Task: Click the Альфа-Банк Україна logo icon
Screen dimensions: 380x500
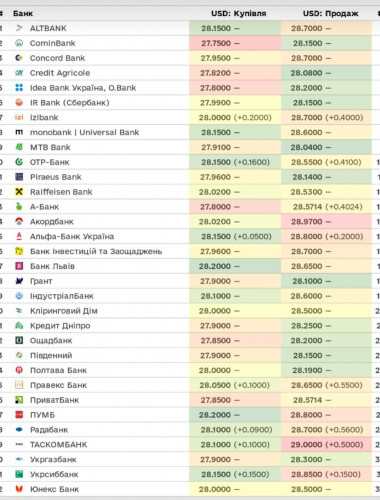Action: tap(19, 236)
